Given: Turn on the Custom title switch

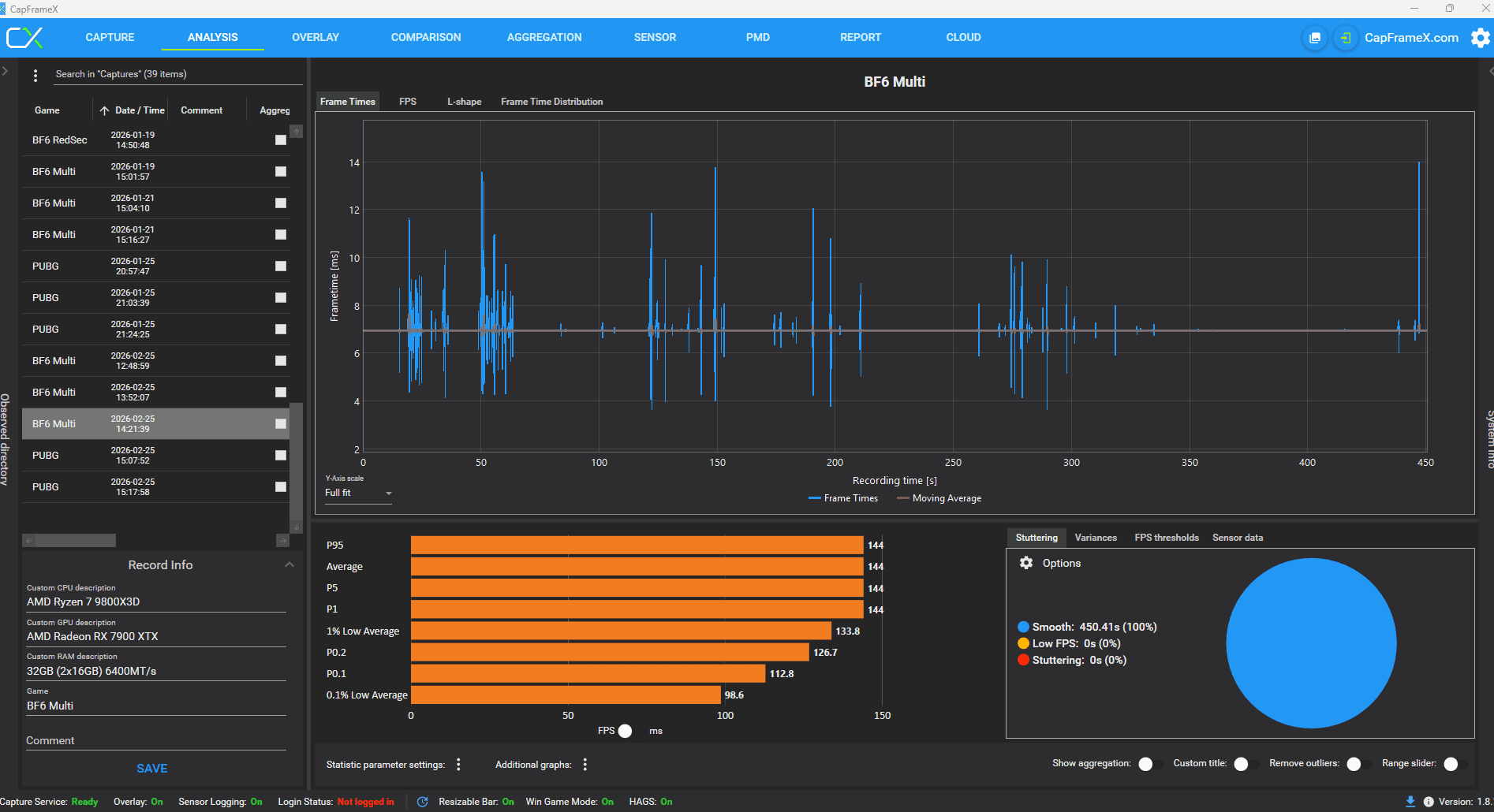Looking at the screenshot, I should [x=1246, y=764].
